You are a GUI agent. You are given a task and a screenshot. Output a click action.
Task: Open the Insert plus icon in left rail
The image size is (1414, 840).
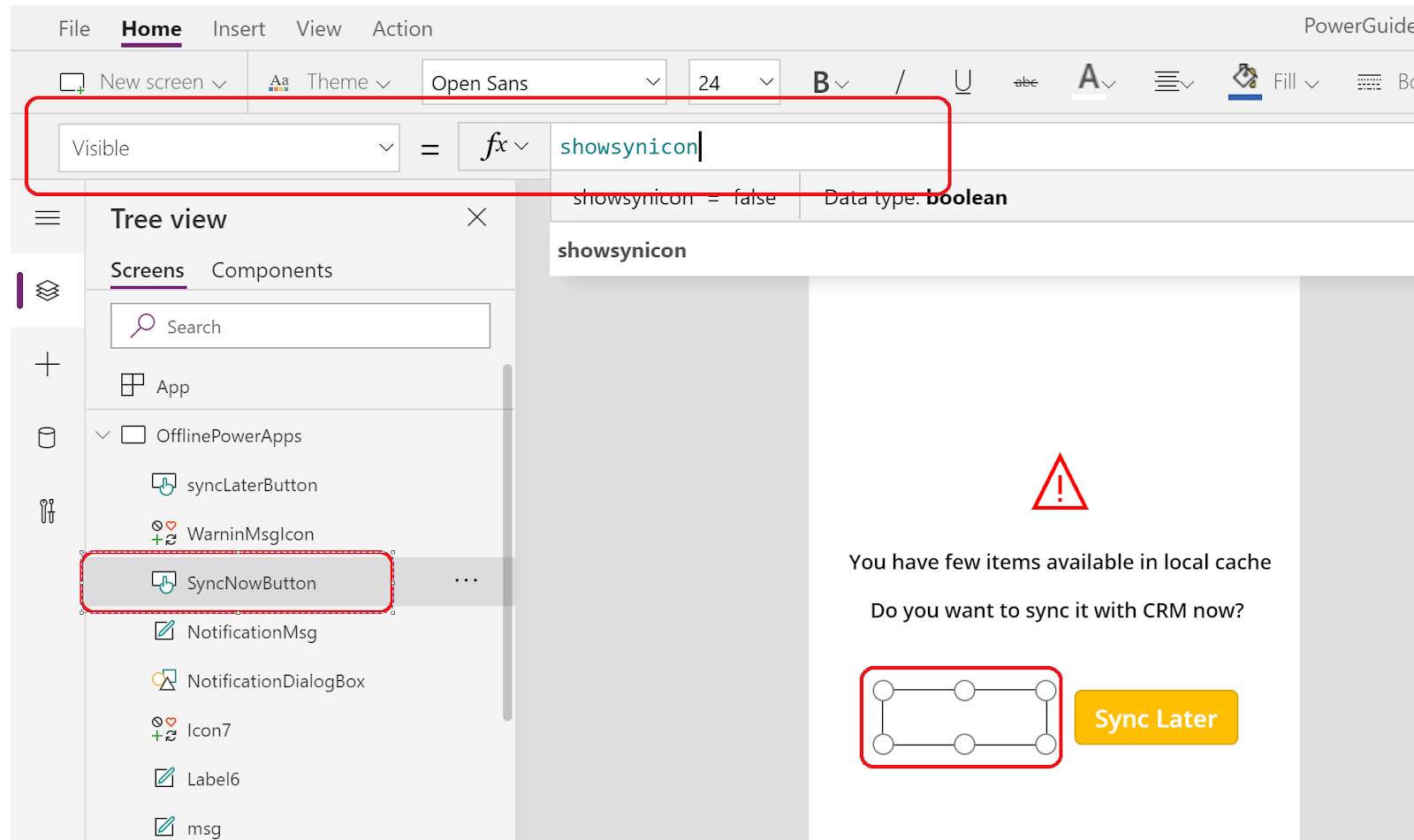[46, 363]
